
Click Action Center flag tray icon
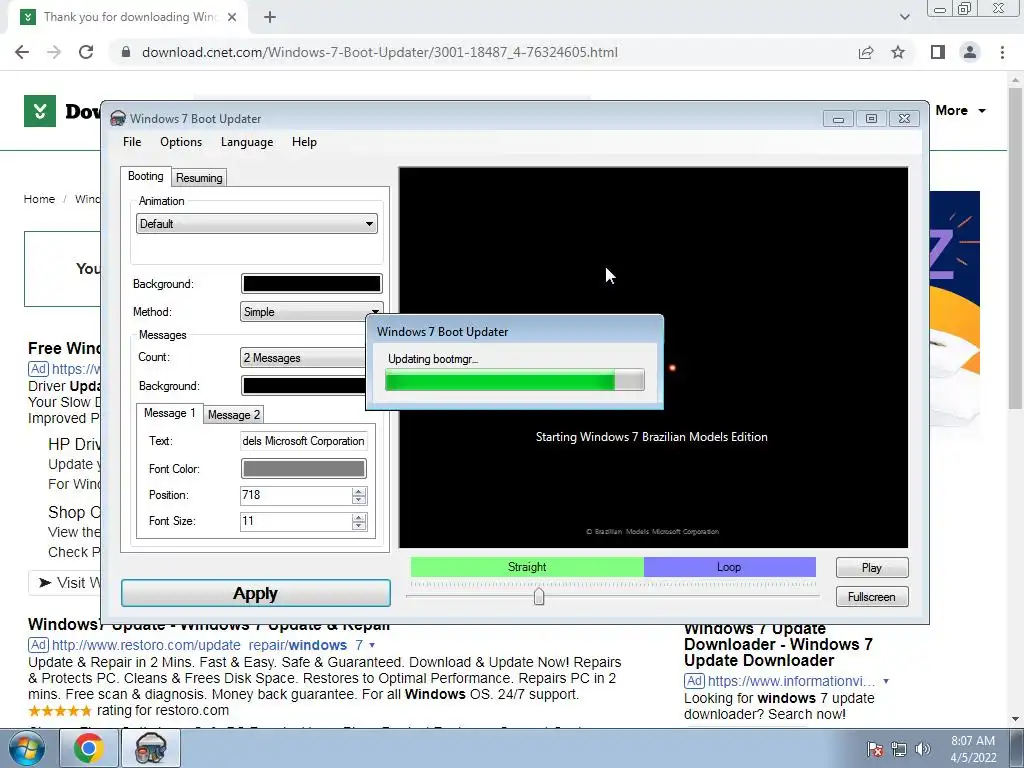click(x=875, y=749)
